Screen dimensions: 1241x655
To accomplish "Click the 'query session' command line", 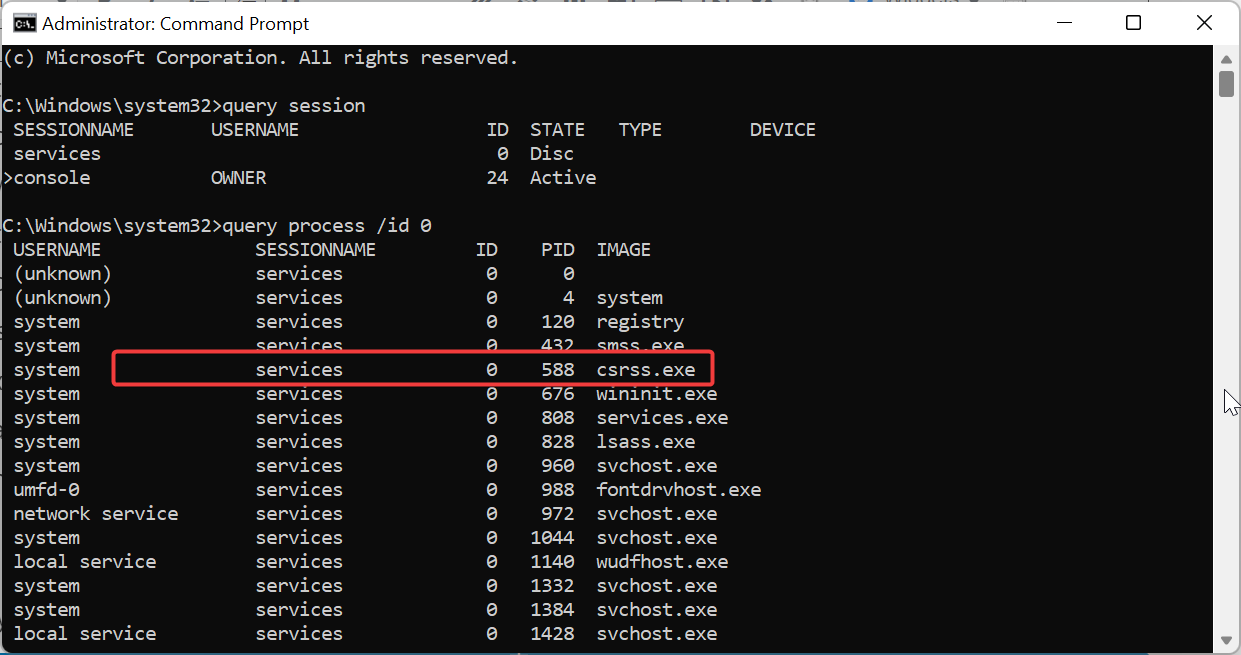I will (184, 106).
